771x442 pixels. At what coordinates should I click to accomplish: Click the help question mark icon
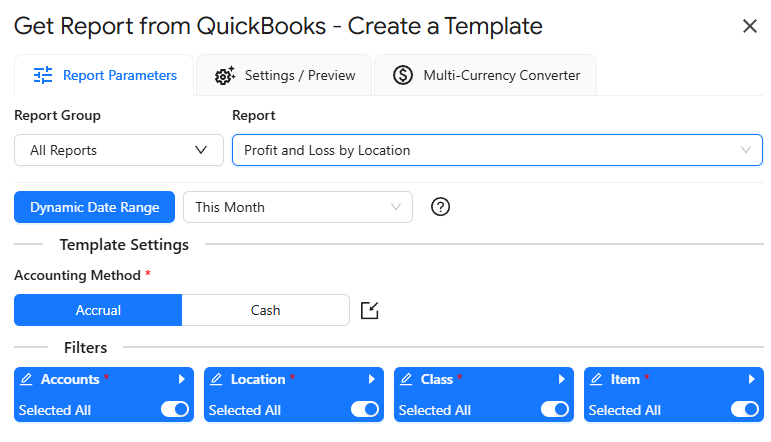click(x=440, y=207)
